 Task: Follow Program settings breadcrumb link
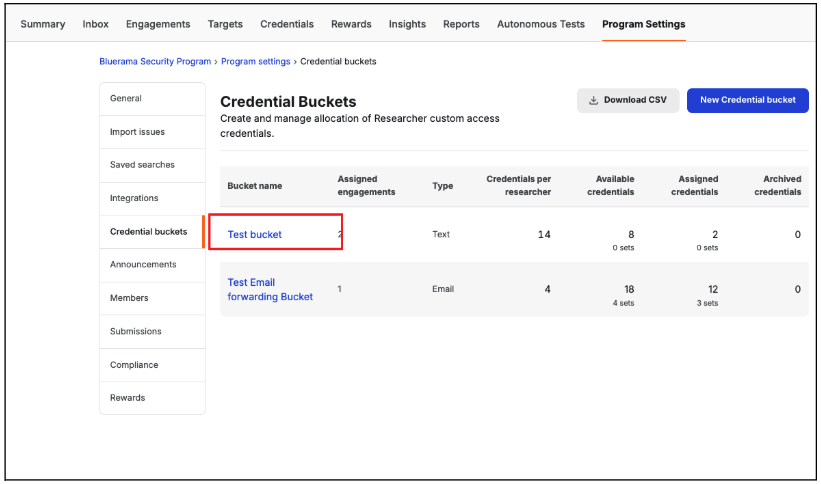[x=256, y=61]
